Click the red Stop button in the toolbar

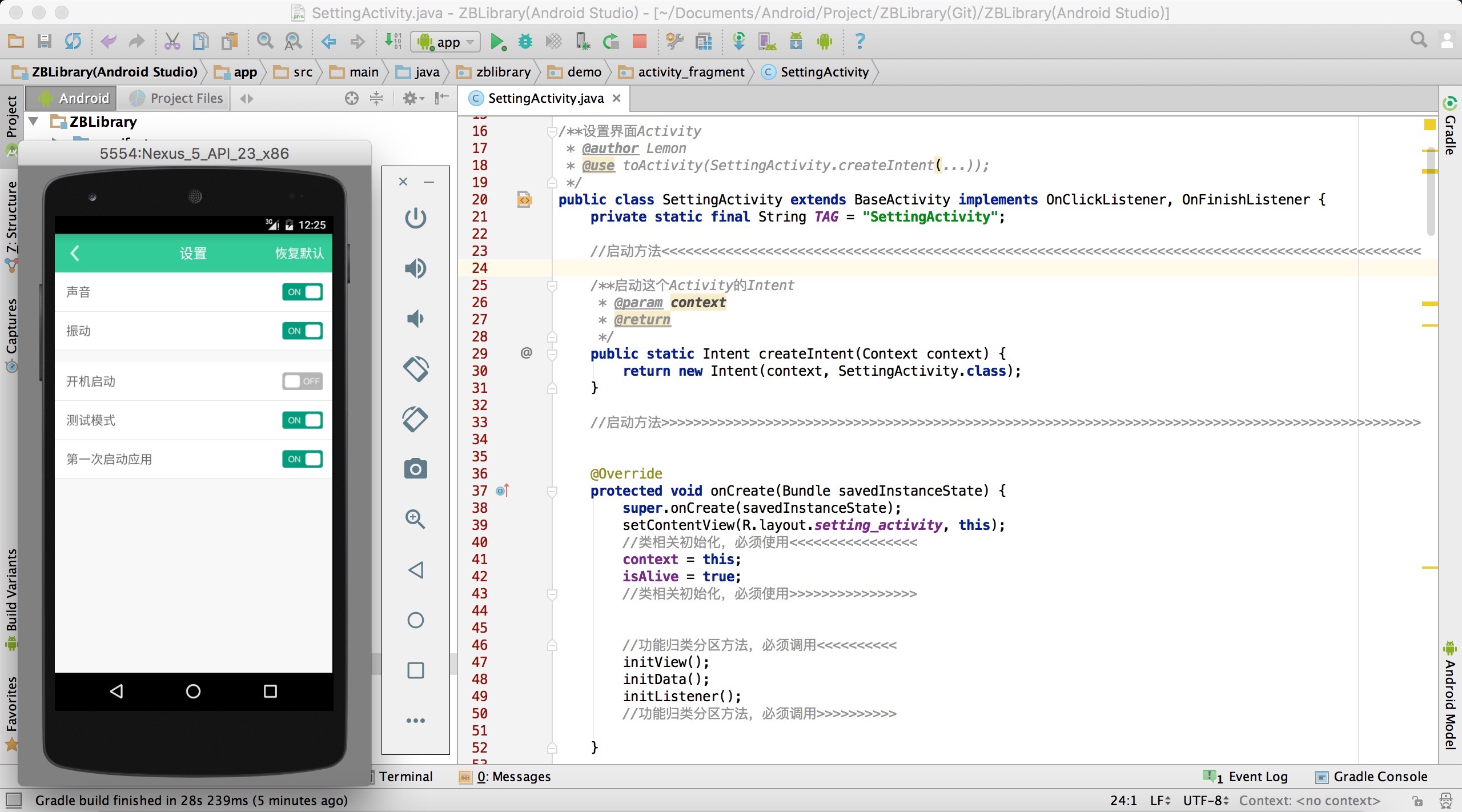pos(639,41)
